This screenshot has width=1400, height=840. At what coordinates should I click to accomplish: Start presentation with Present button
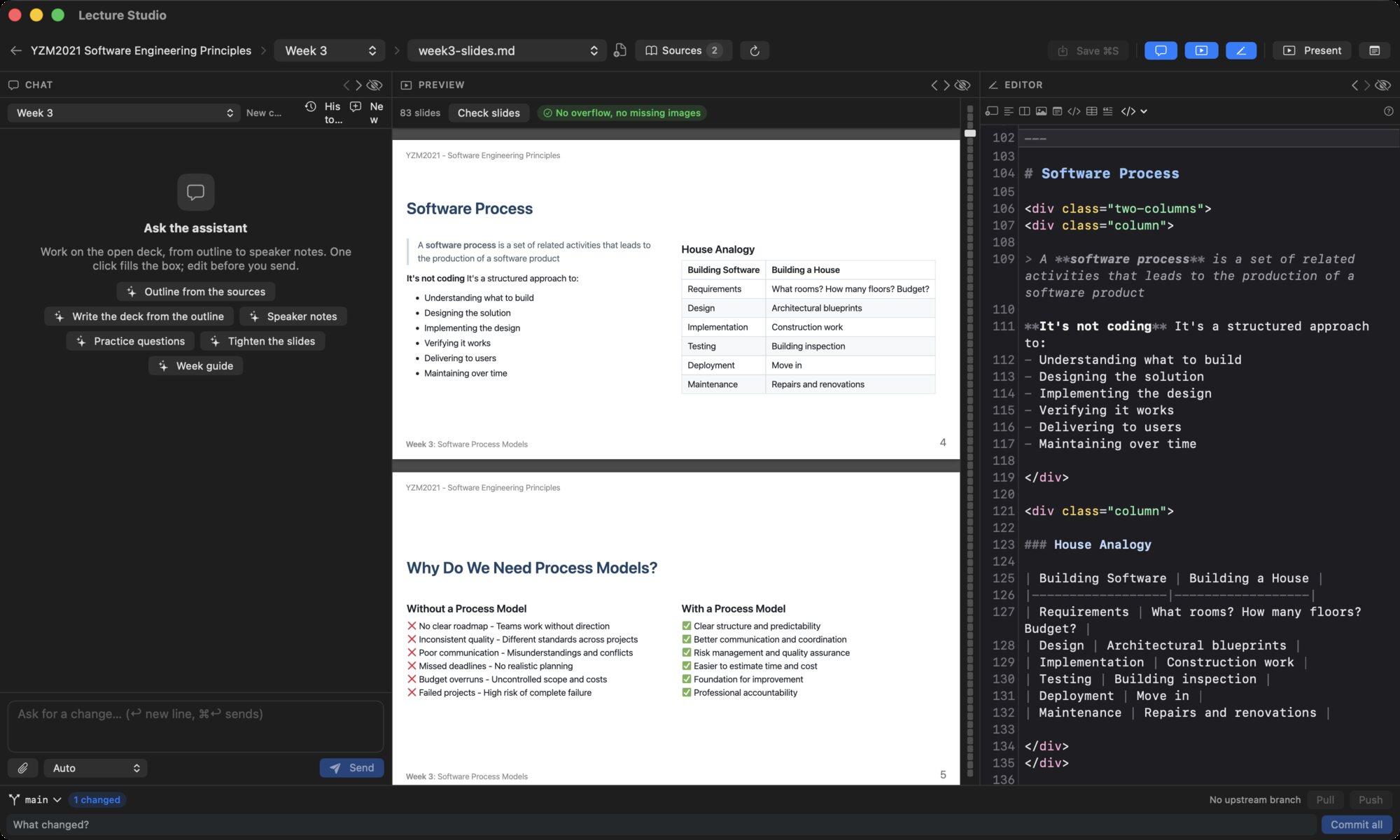(x=1312, y=50)
